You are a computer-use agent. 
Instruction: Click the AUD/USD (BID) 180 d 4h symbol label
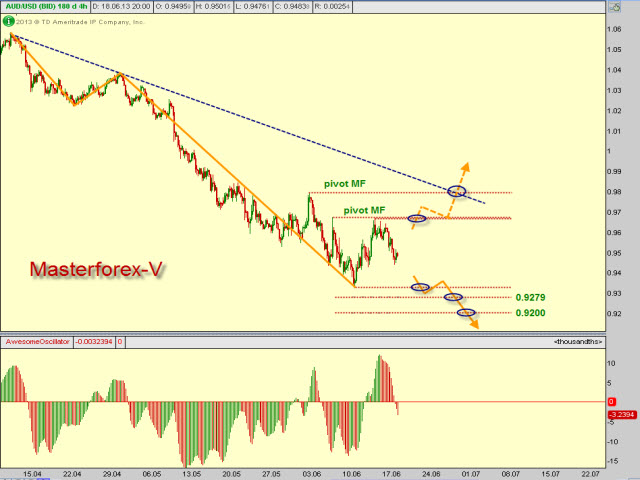46,7
